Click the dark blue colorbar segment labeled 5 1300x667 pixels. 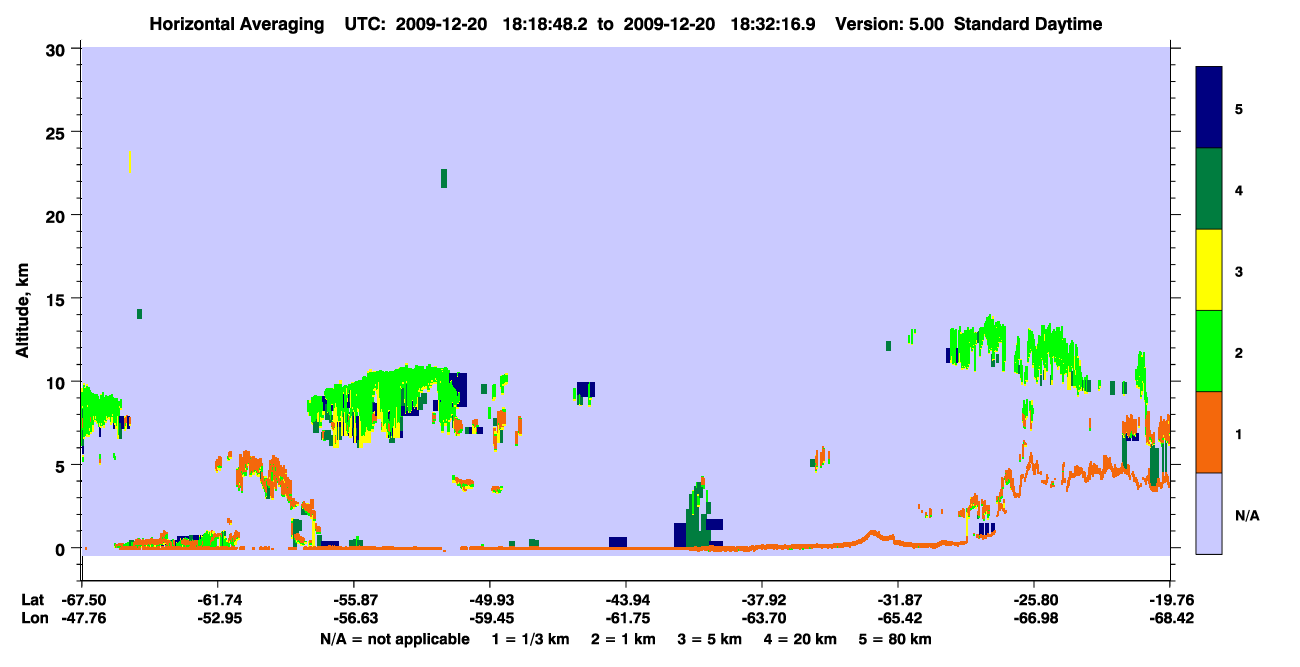pos(1210,108)
